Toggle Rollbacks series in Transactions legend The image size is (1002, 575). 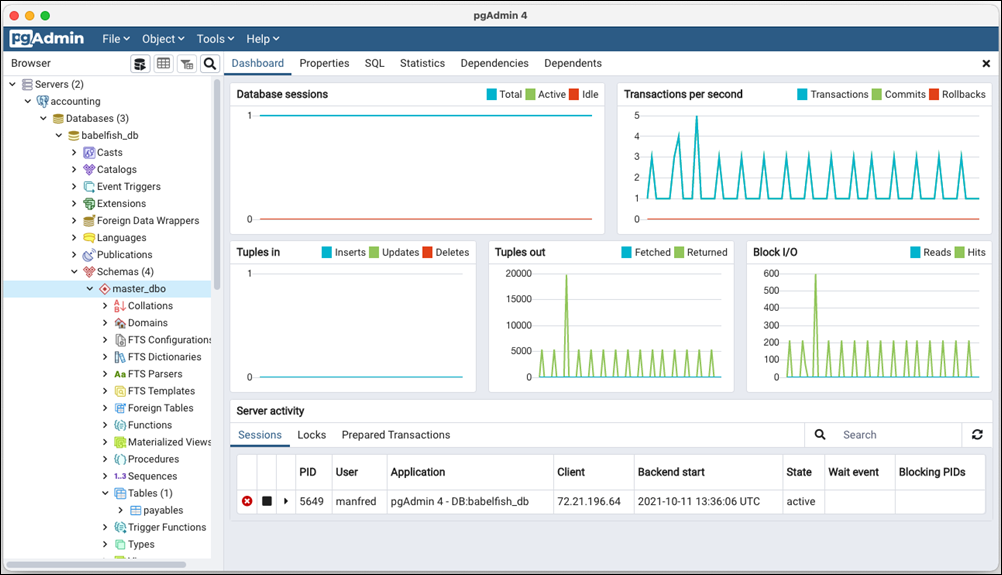[x=933, y=95]
